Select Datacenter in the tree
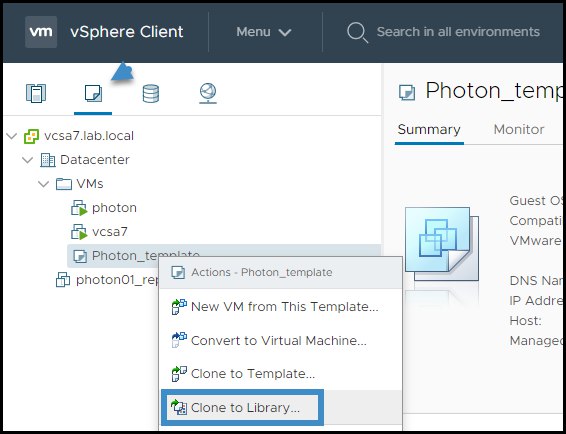Screen dimensions: 566x434 (95, 160)
